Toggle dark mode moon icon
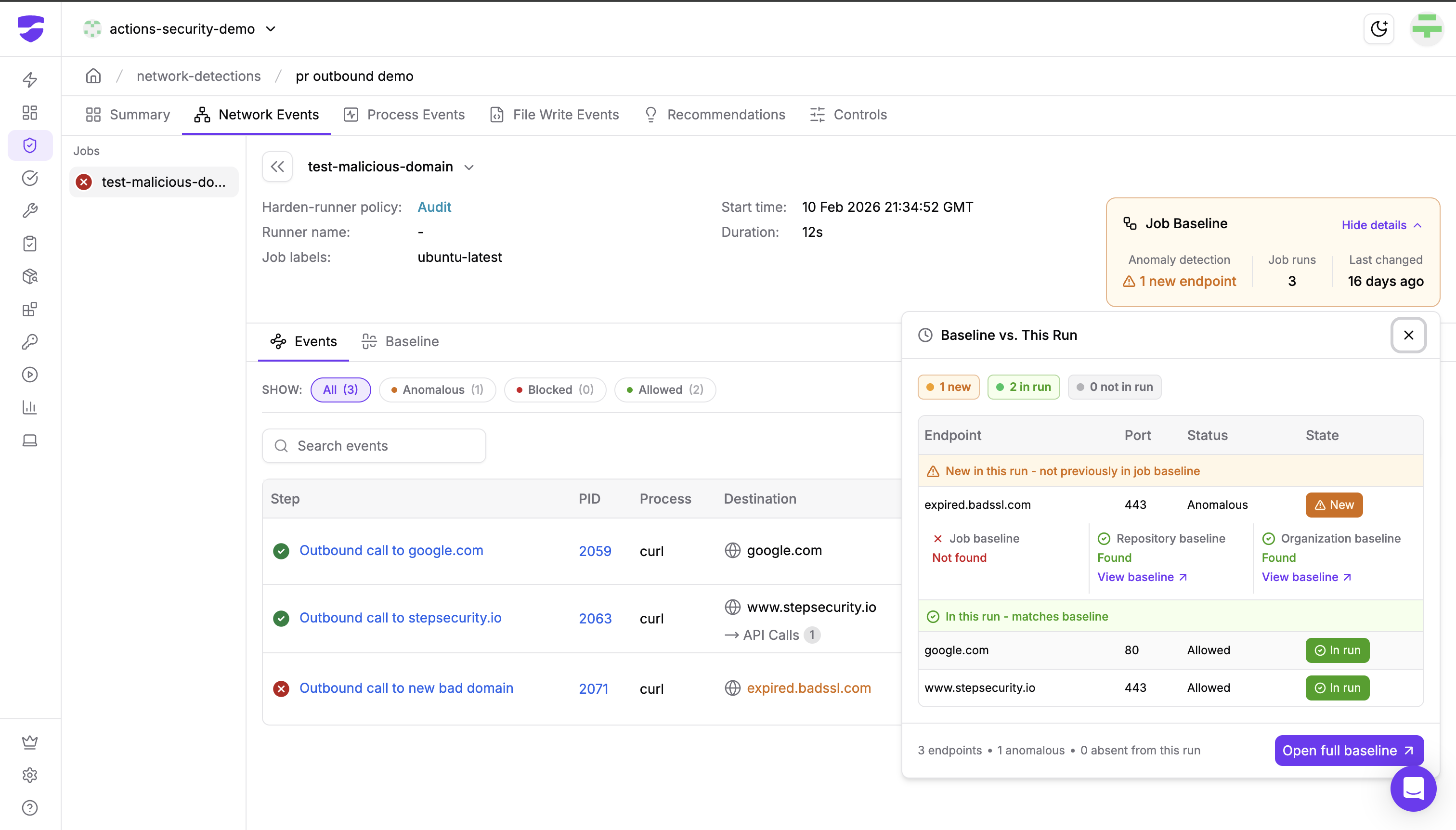This screenshot has width=1456, height=830. [1378, 28]
